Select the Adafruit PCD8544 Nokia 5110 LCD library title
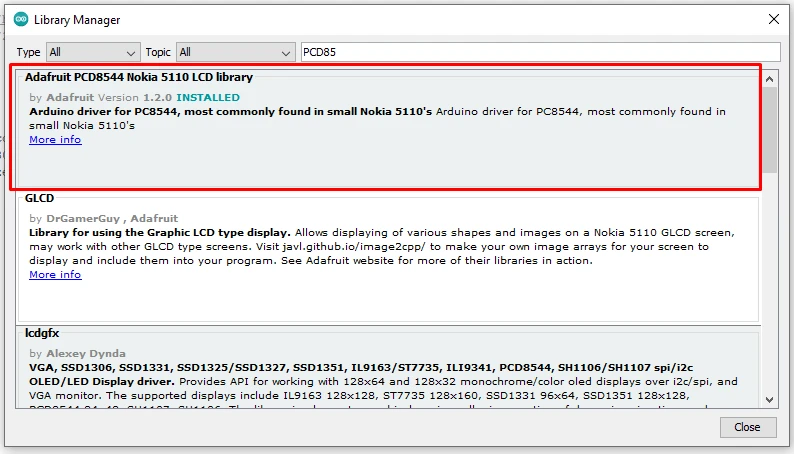Viewport: 794px width, 454px height. pos(139,77)
